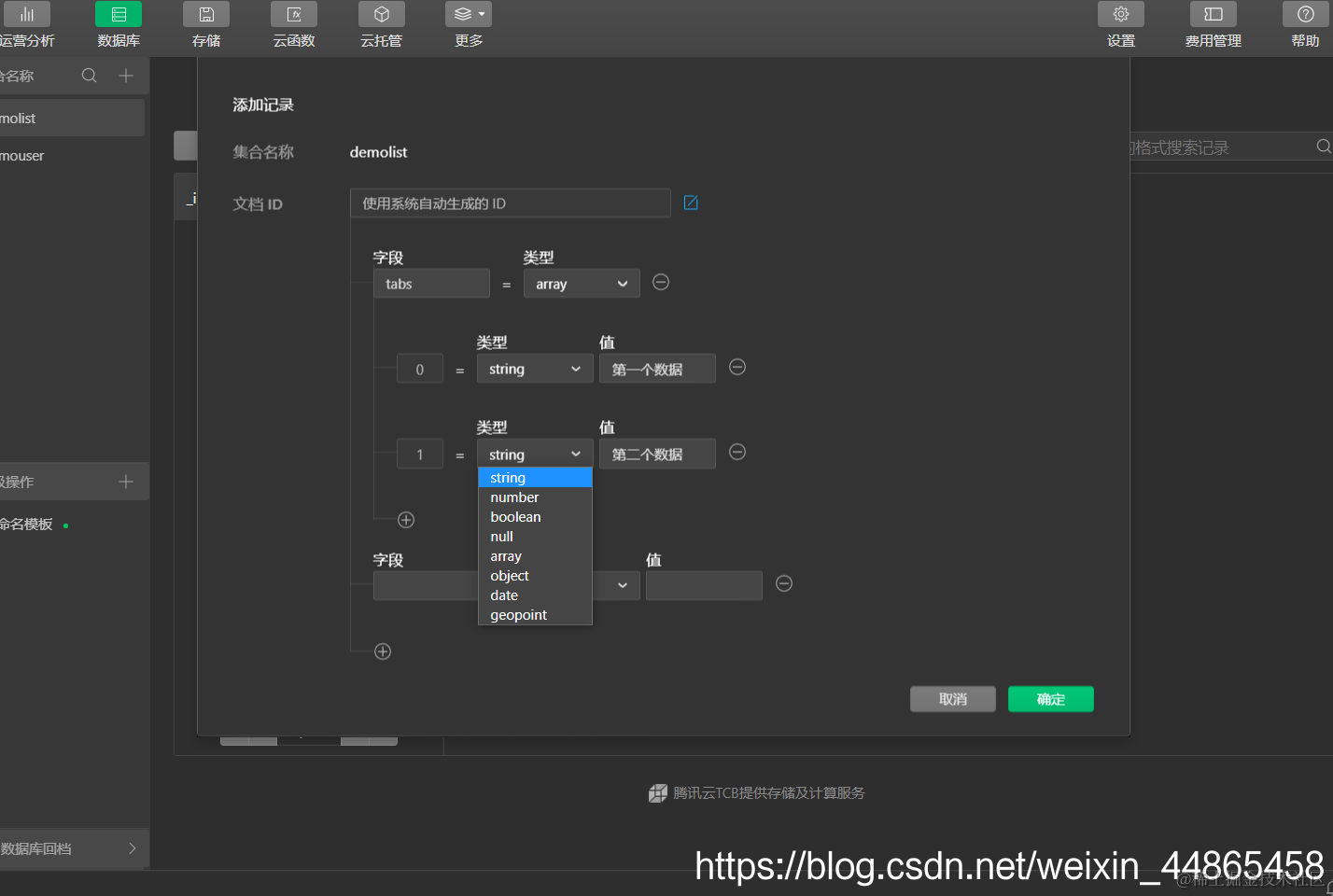Click the collection search magnifier icon

click(x=90, y=76)
